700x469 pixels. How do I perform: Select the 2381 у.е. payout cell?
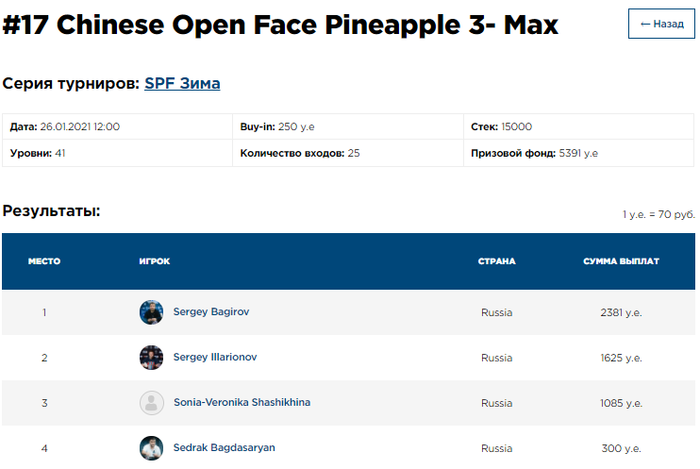[x=621, y=313]
